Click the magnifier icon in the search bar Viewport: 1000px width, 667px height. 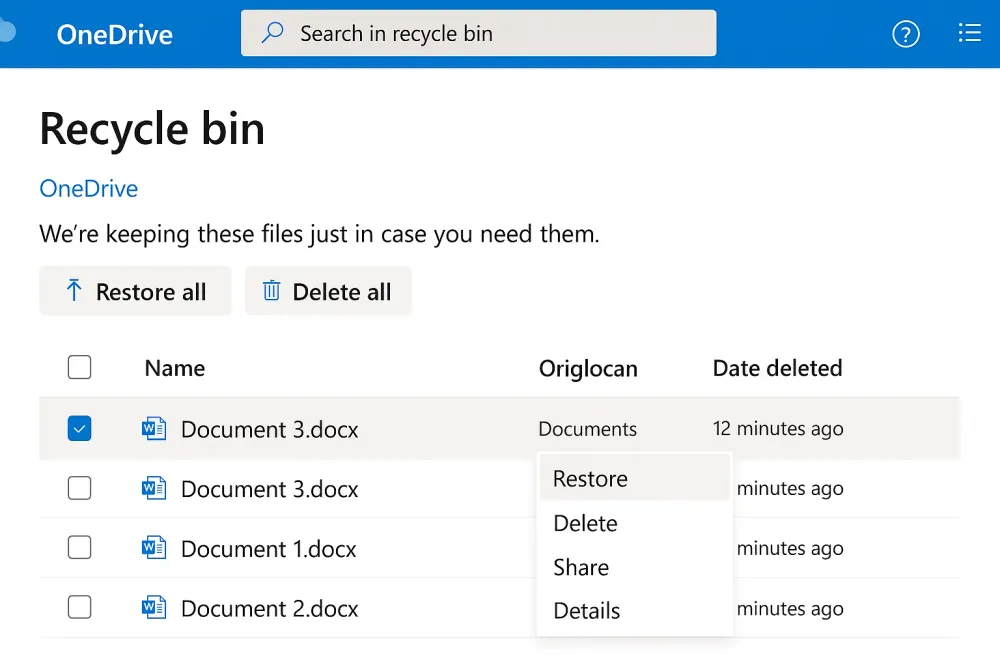[x=271, y=32]
